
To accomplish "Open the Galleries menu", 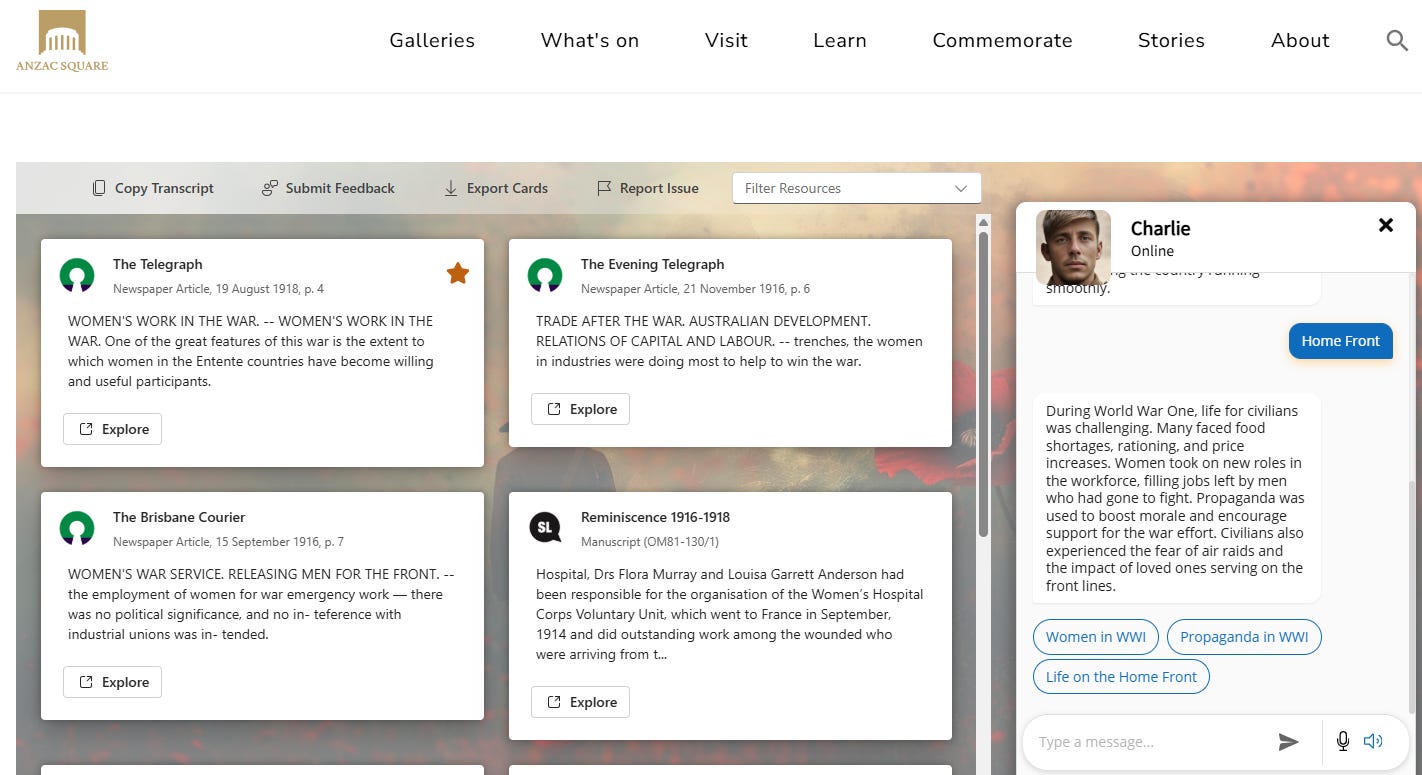I will (x=432, y=41).
